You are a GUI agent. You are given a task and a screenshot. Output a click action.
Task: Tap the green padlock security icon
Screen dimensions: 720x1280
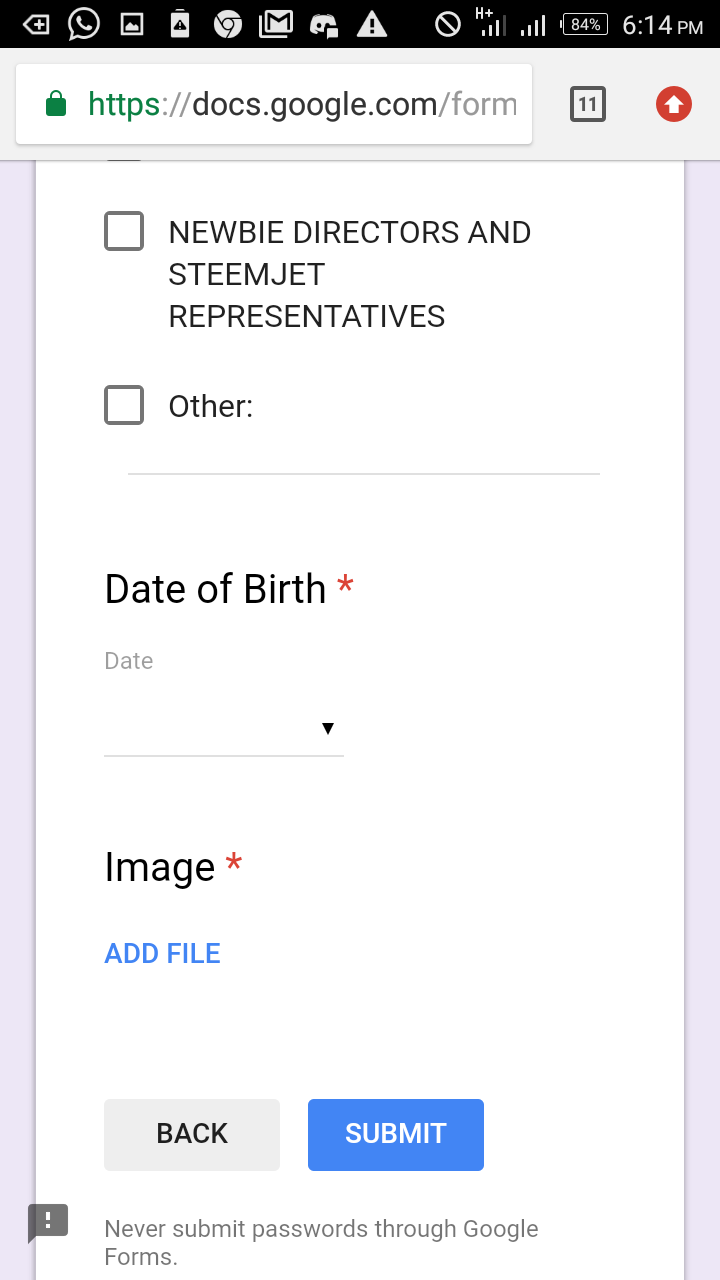point(56,104)
